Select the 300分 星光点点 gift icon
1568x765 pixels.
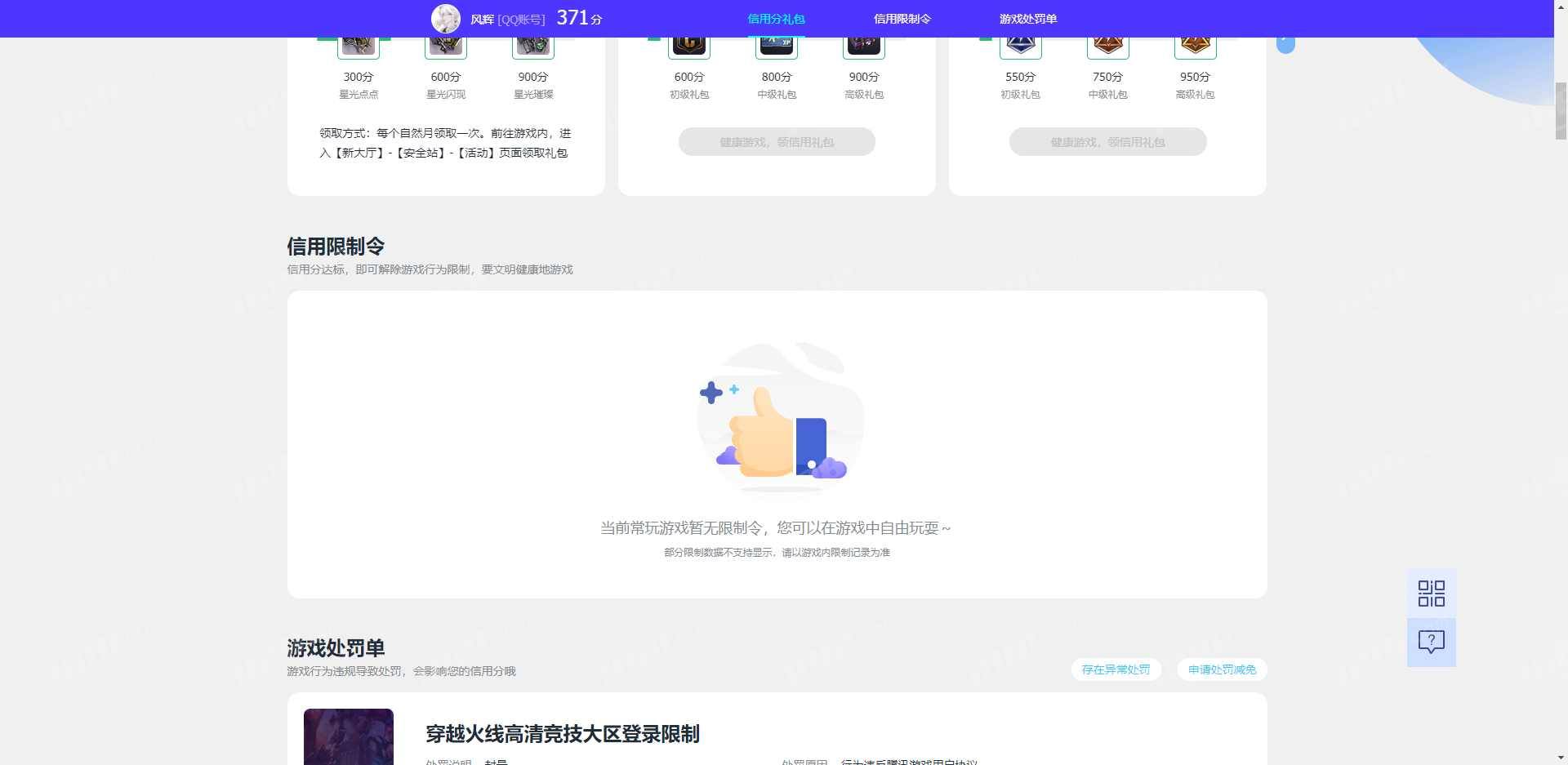(359, 47)
